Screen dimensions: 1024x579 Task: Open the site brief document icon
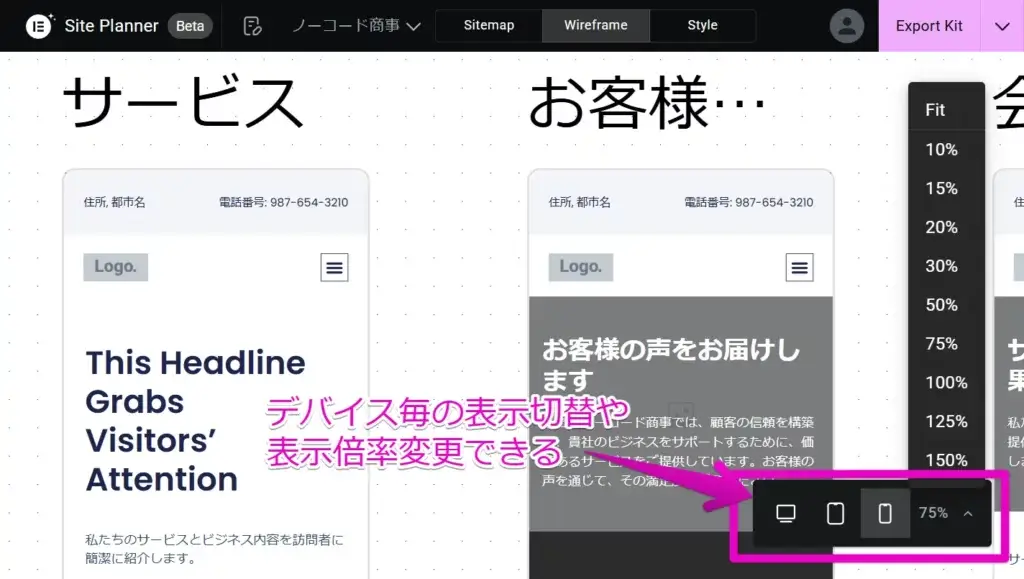(252, 26)
